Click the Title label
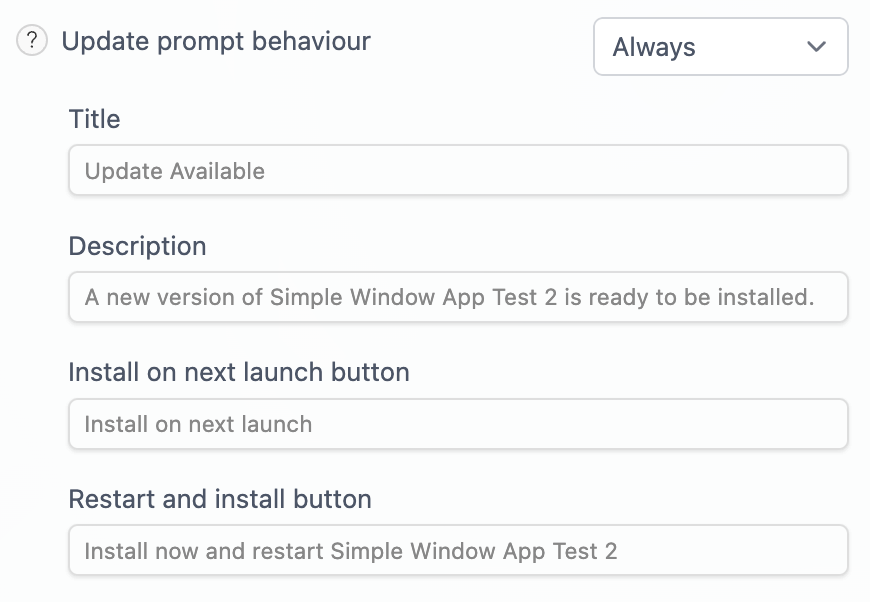This screenshot has width=870, height=602. pos(94,119)
